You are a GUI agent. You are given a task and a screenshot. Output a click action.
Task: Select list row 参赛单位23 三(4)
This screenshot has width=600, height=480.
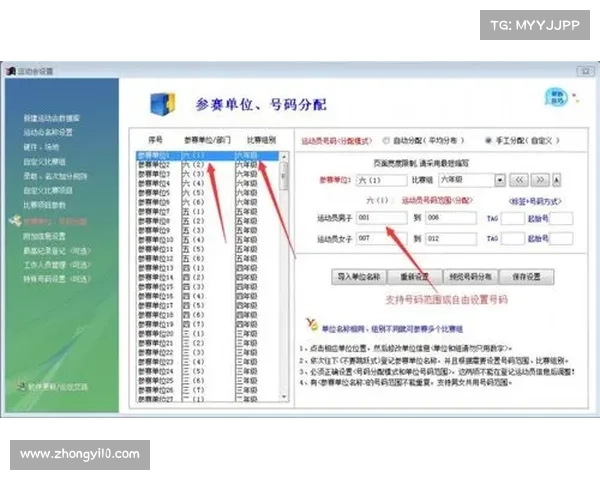(208, 362)
